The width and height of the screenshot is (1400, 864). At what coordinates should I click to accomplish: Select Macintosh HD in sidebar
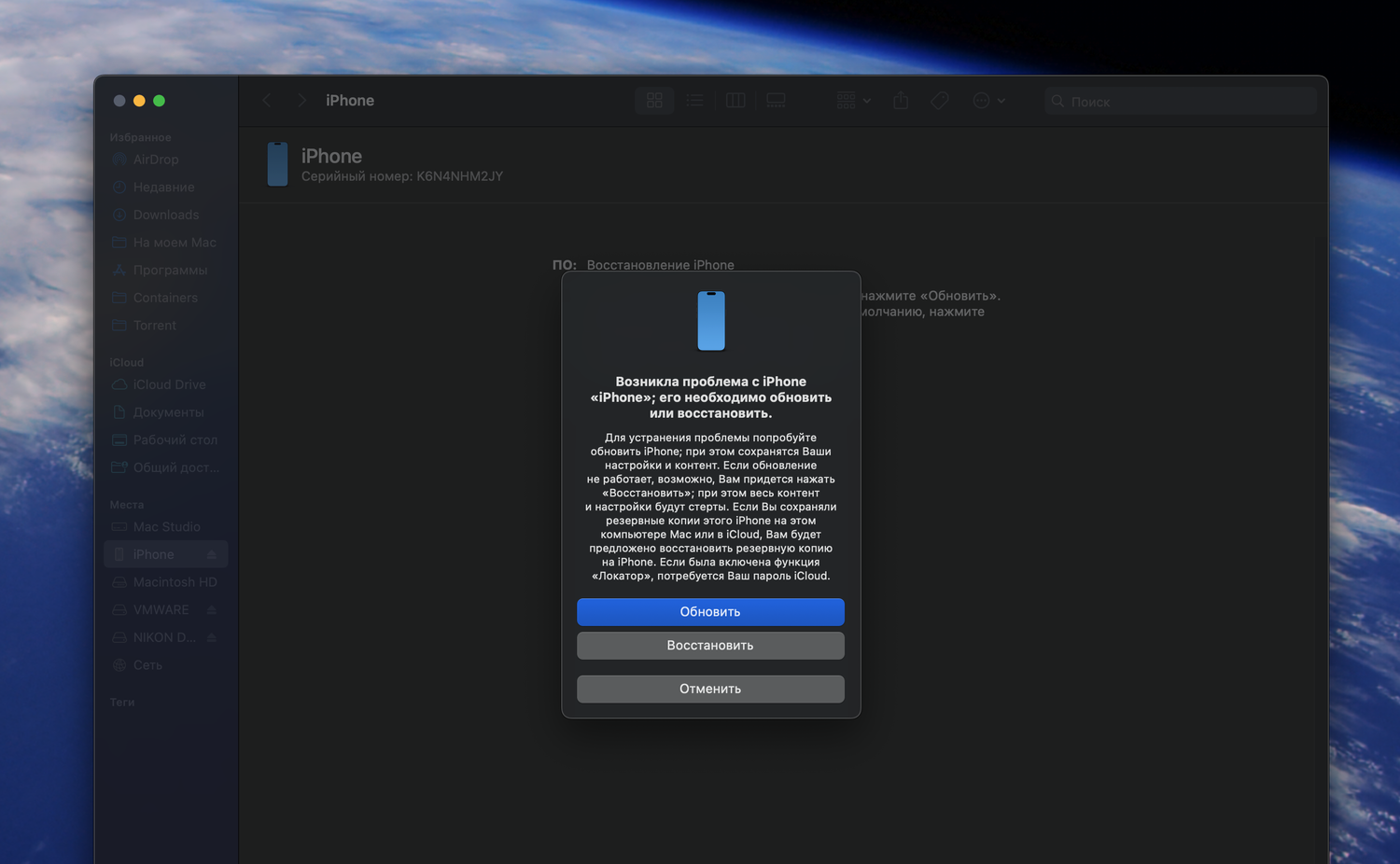tap(166, 582)
